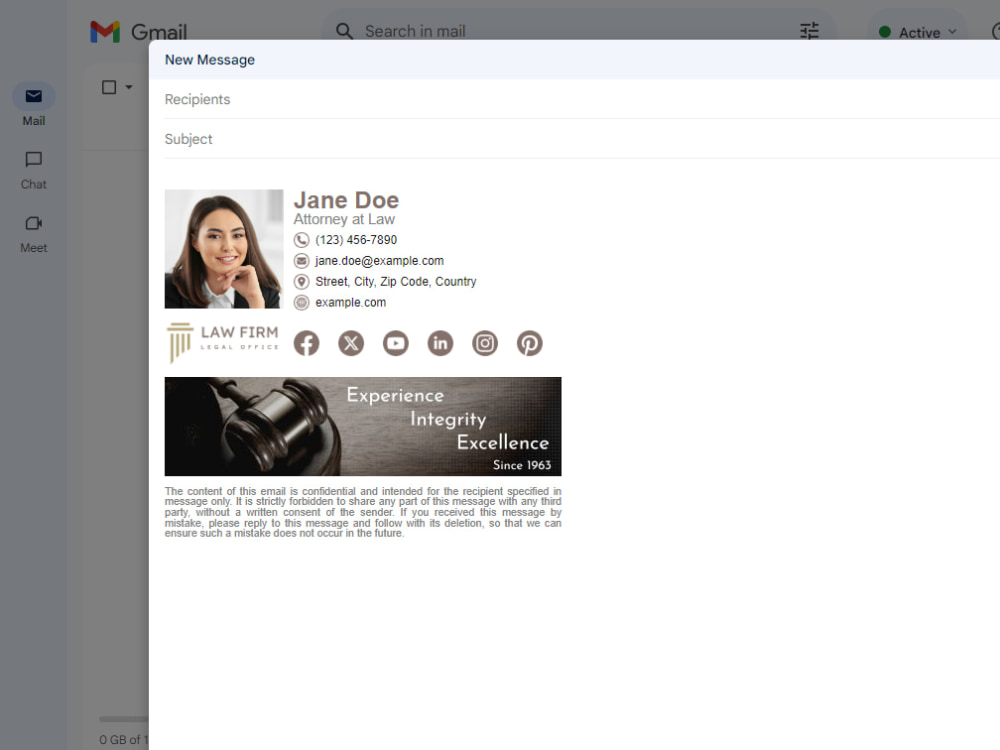Viewport: 1000px width, 750px height.
Task: Click the YouTube icon in signature
Action: pos(395,343)
